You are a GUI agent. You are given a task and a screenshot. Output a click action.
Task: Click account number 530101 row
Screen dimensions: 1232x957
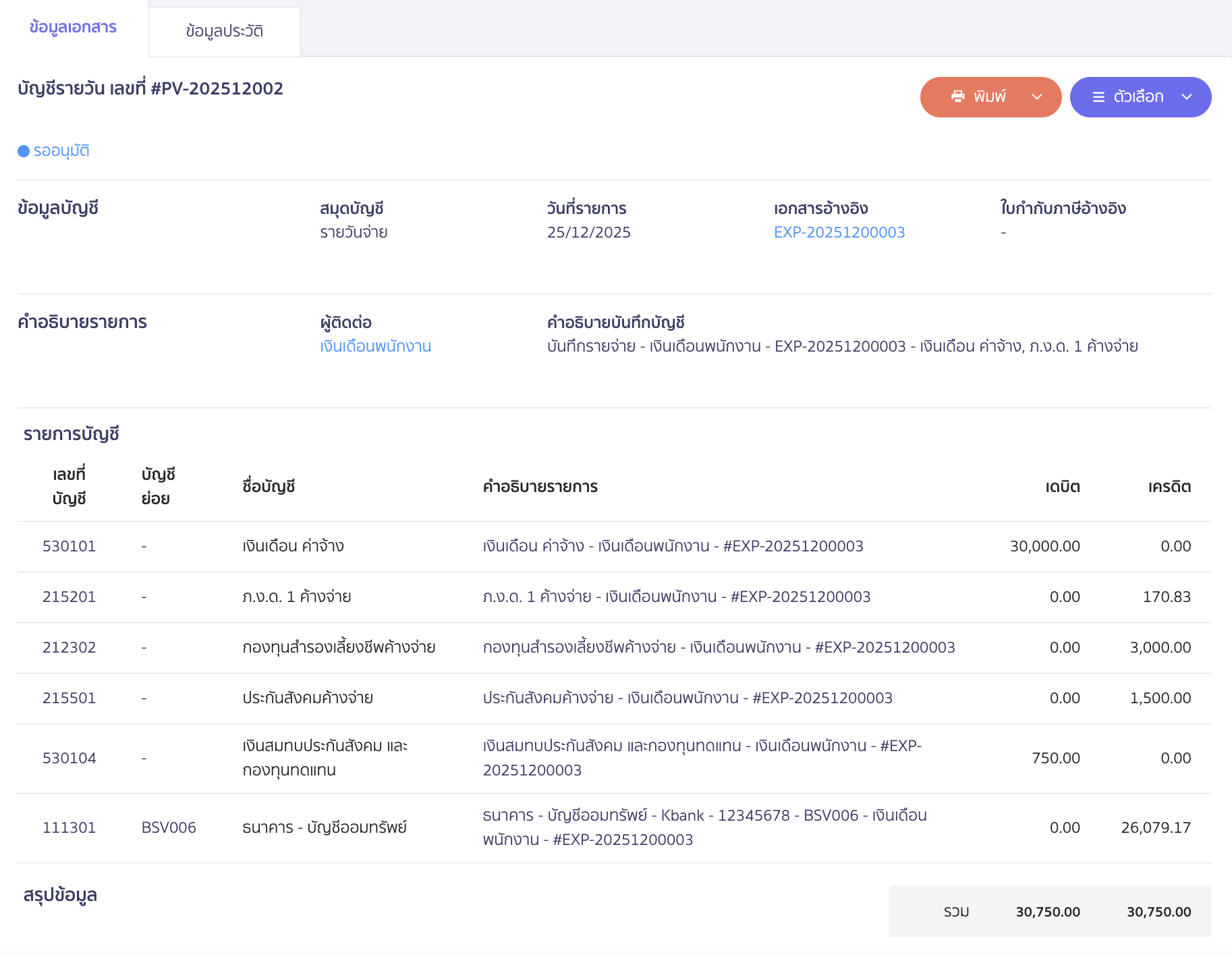(69, 546)
